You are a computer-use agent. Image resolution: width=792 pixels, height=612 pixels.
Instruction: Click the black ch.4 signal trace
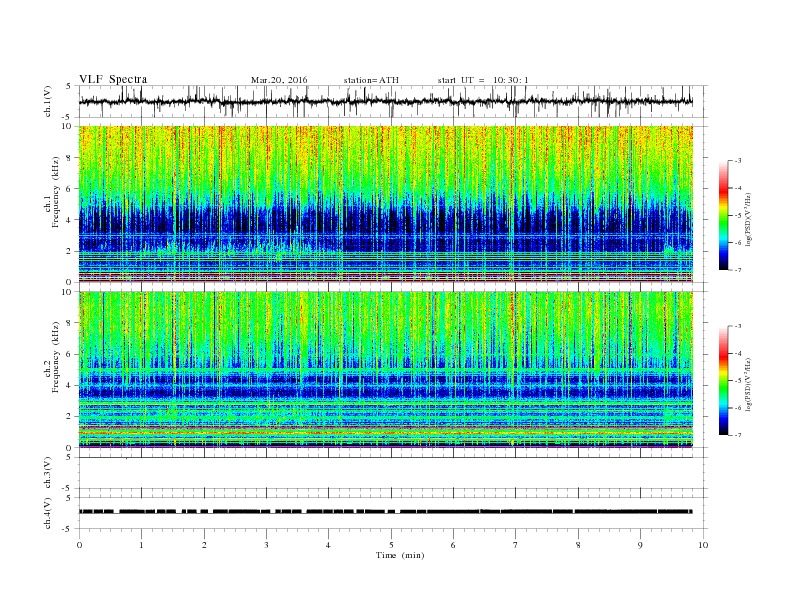coord(386,512)
